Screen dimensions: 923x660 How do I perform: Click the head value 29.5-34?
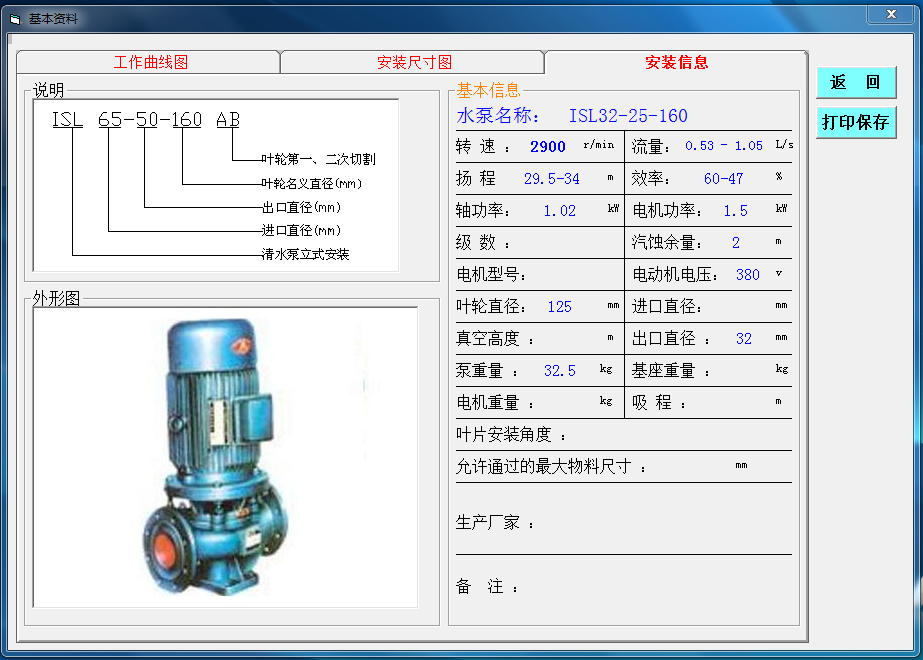coord(552,179)
